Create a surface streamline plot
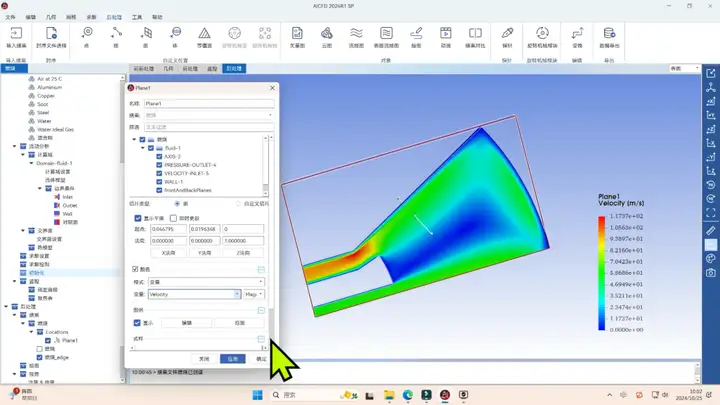Viewport: 720px width, 405px height. 386,37
